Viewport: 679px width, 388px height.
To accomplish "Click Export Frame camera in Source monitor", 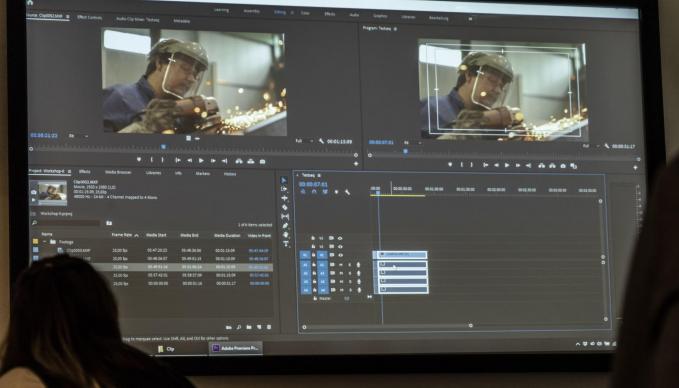I will pos(262,161).
